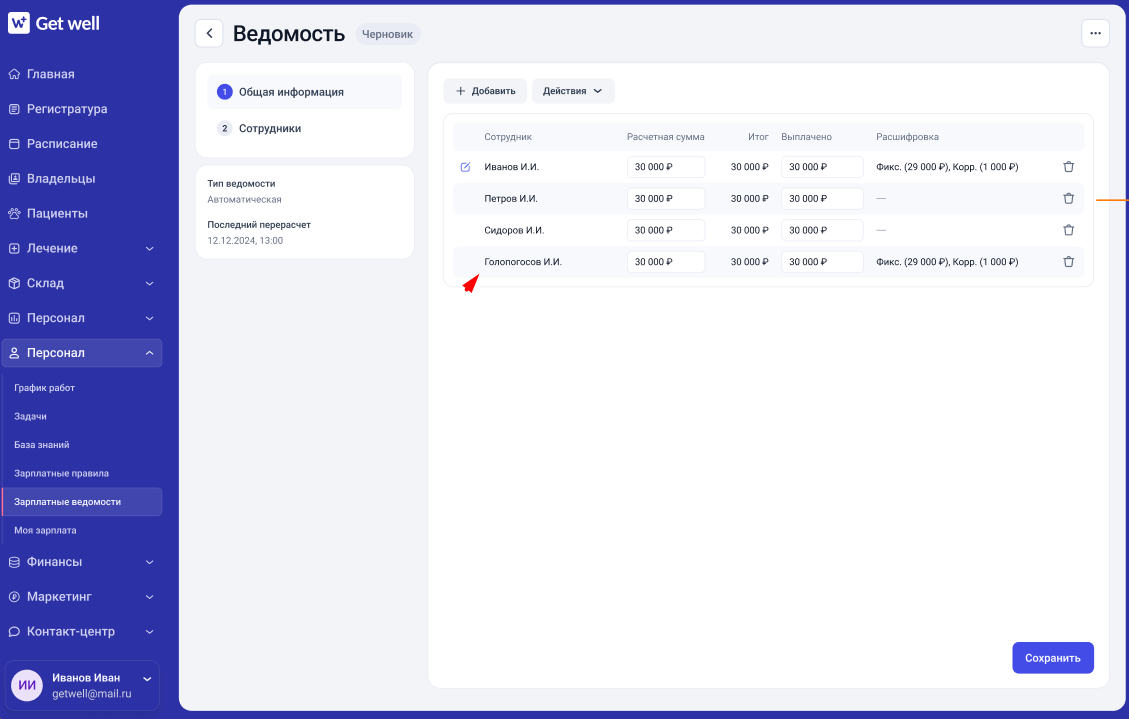Edit Выплачено amount for Сидоров И.И.
The image size is (1129, 719).
click(822, 230)
